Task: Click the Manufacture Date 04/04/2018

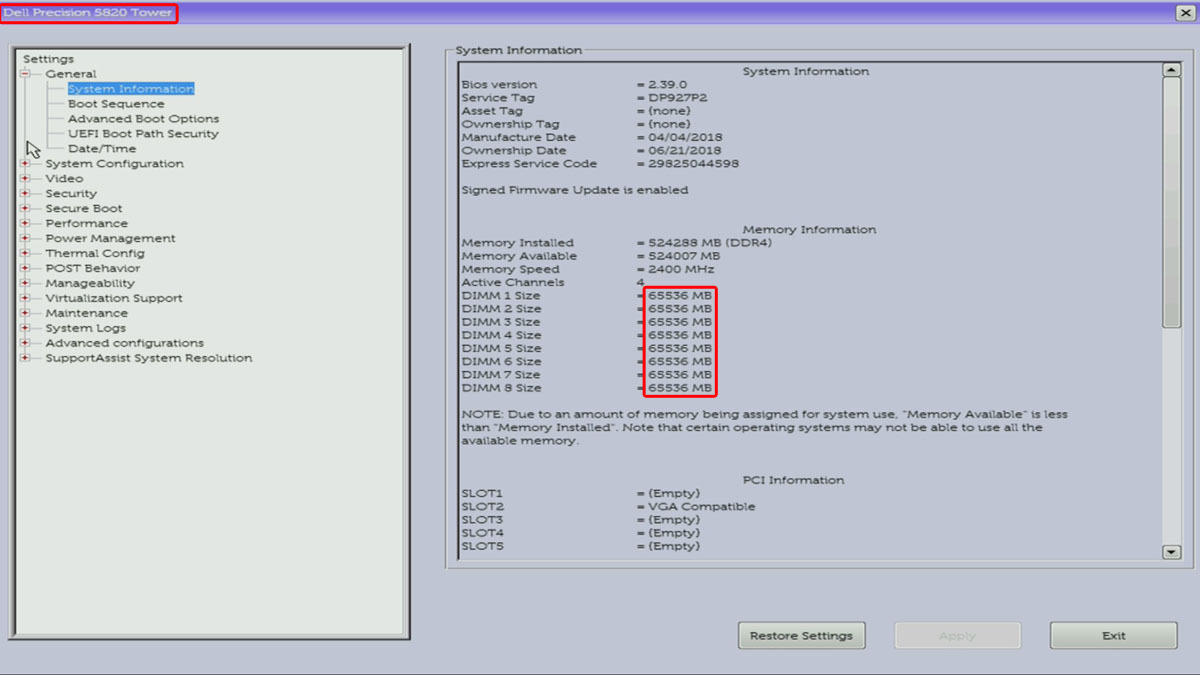Action: coord(686,137)
